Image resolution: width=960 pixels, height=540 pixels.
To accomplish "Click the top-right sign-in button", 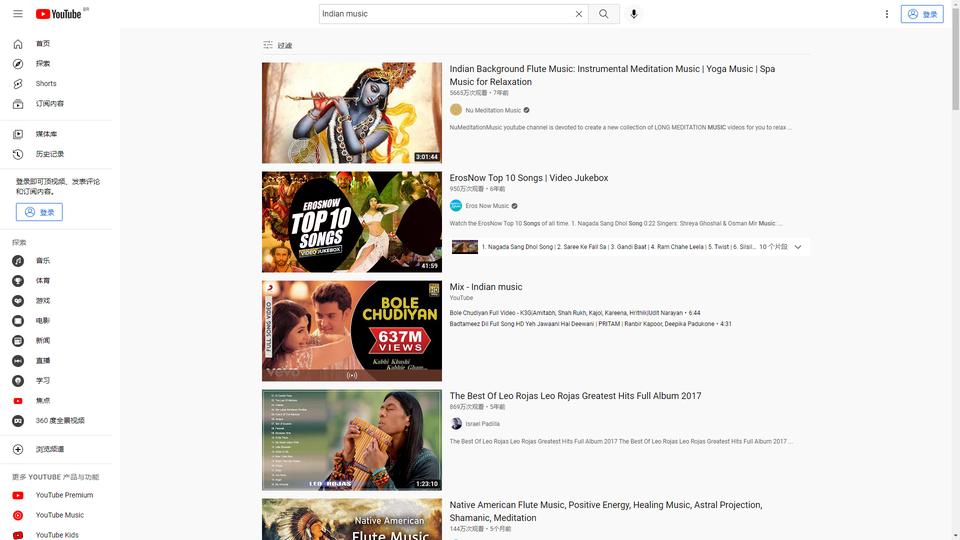I will tap(922, 13).
